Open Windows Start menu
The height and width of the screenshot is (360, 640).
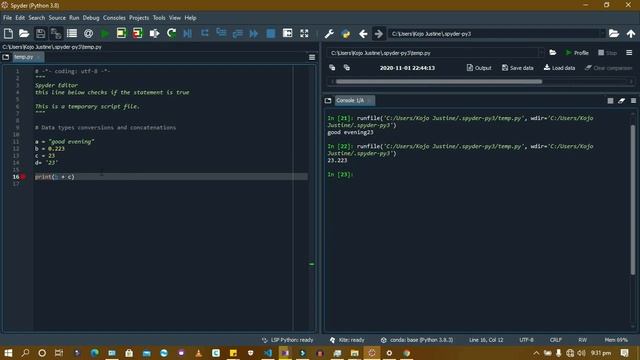pyautogui.click(x=8, y=353)
